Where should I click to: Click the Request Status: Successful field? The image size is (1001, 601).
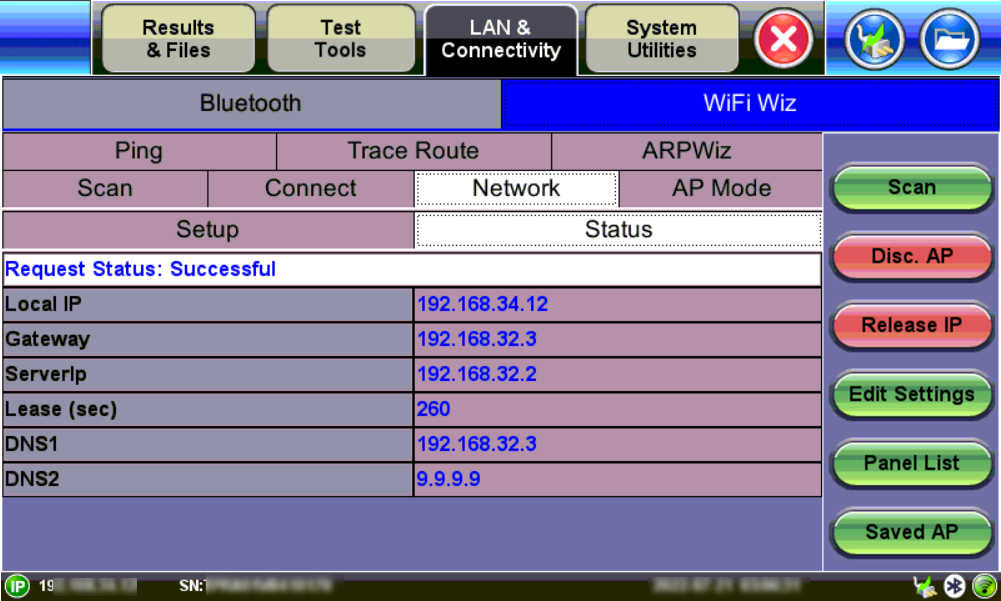point(412,270)
